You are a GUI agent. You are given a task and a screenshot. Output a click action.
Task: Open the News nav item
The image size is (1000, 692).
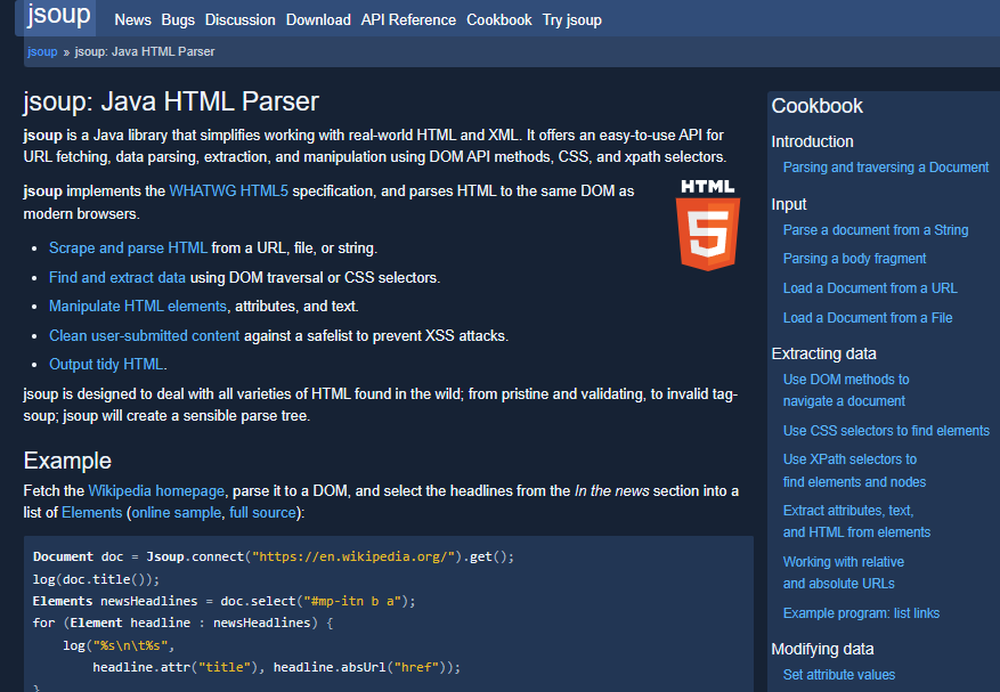tap(133, 20)
